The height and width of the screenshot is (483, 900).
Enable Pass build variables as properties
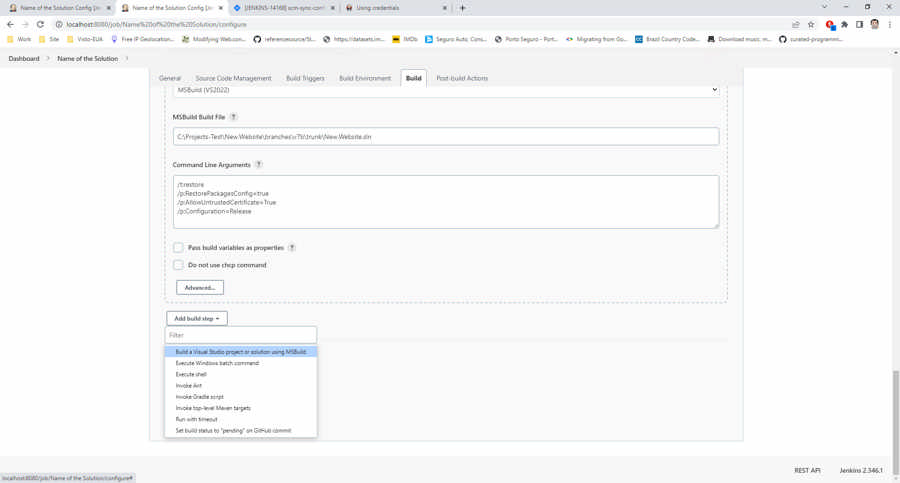point(178,248)
